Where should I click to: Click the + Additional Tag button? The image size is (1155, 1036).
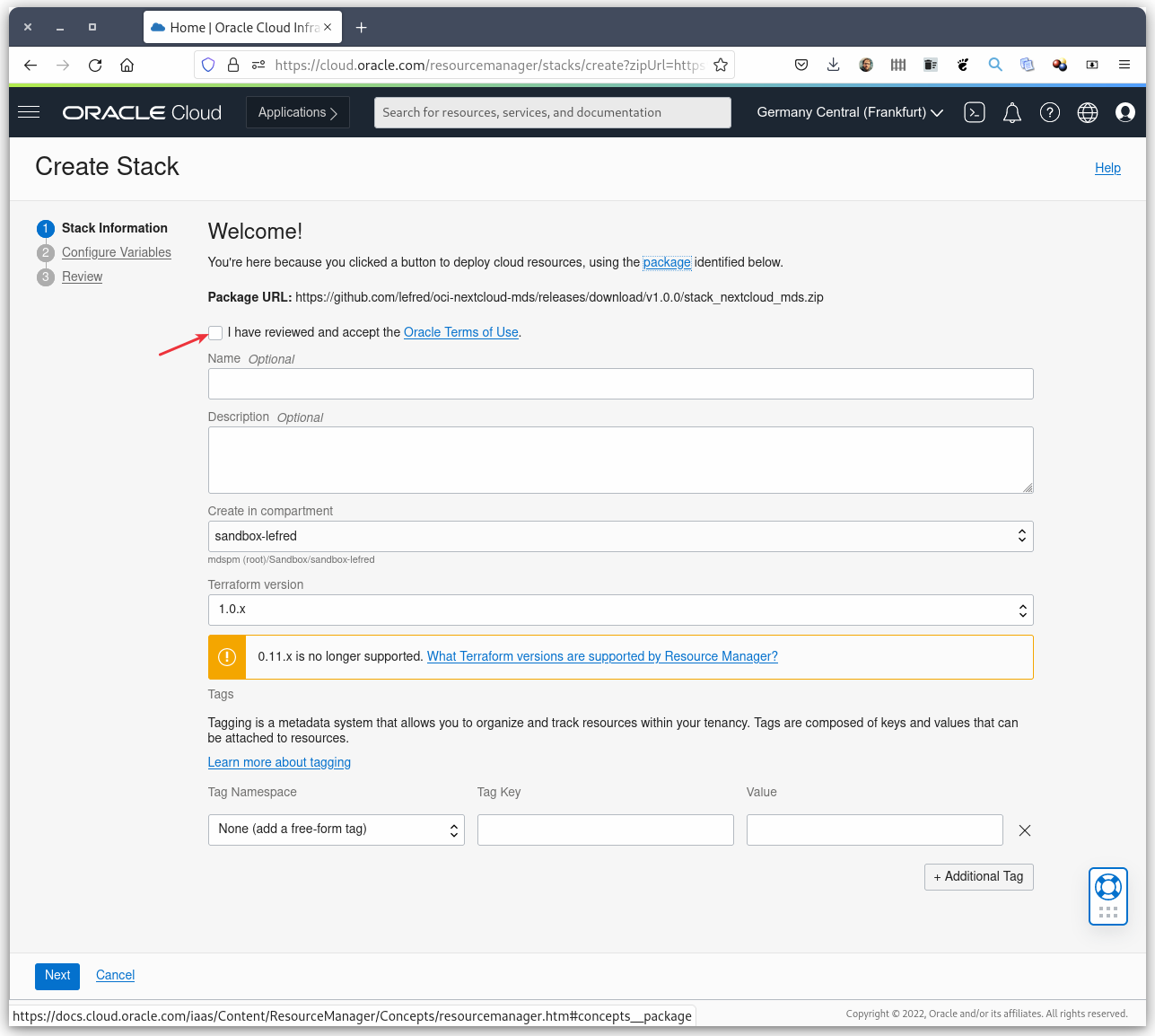click(979, 876)
